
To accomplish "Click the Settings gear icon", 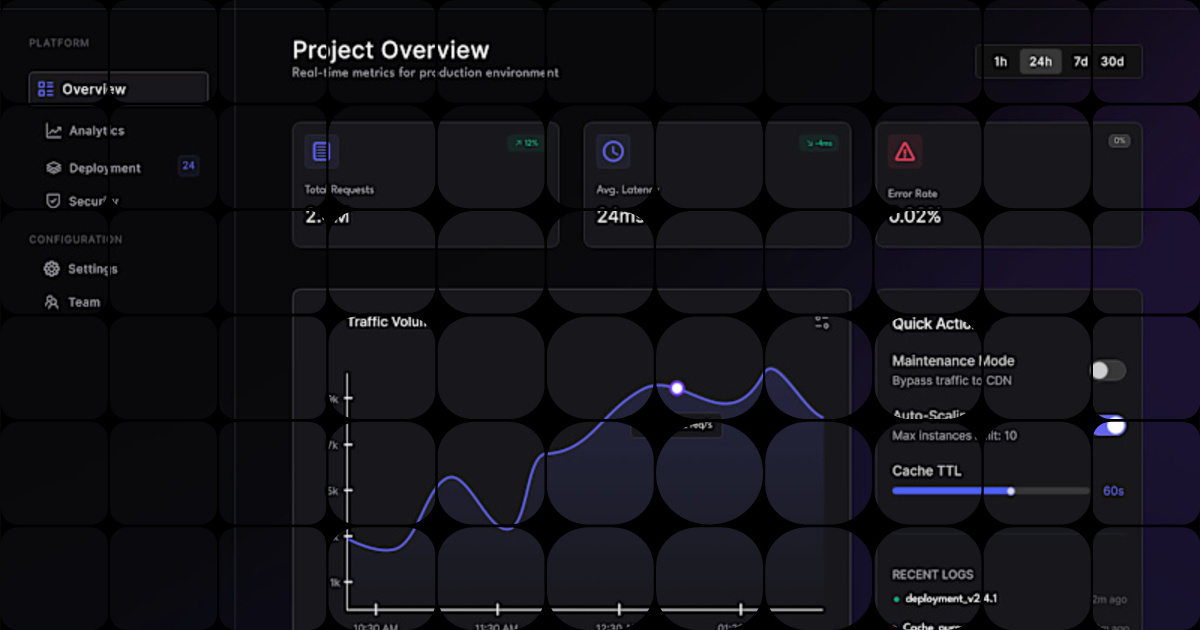I will 52,269.
